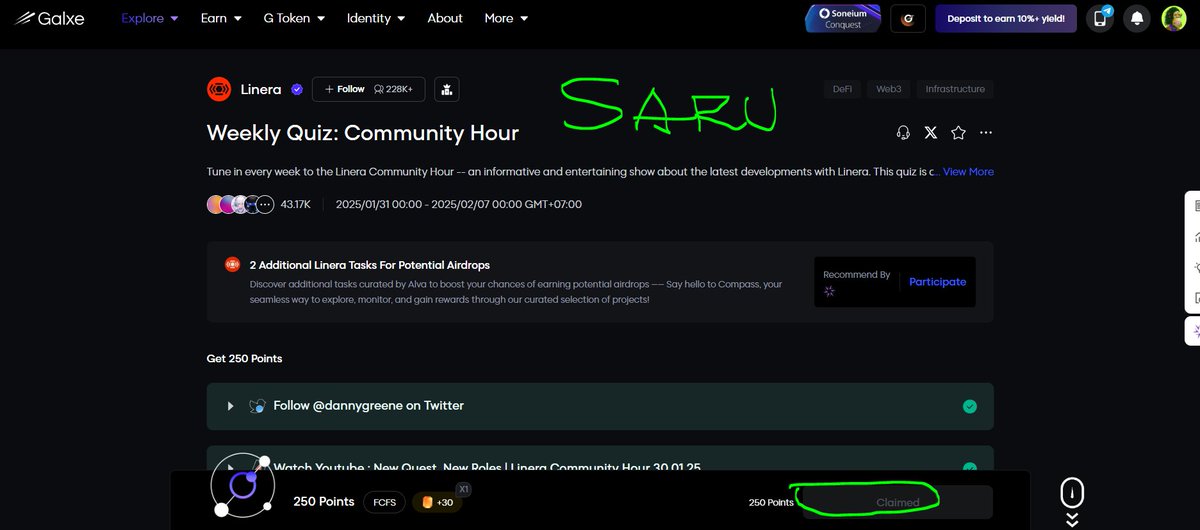Open the G Token dropdown menu
The height and width of the screenshot is (530, 1200).
coord(295,18)
